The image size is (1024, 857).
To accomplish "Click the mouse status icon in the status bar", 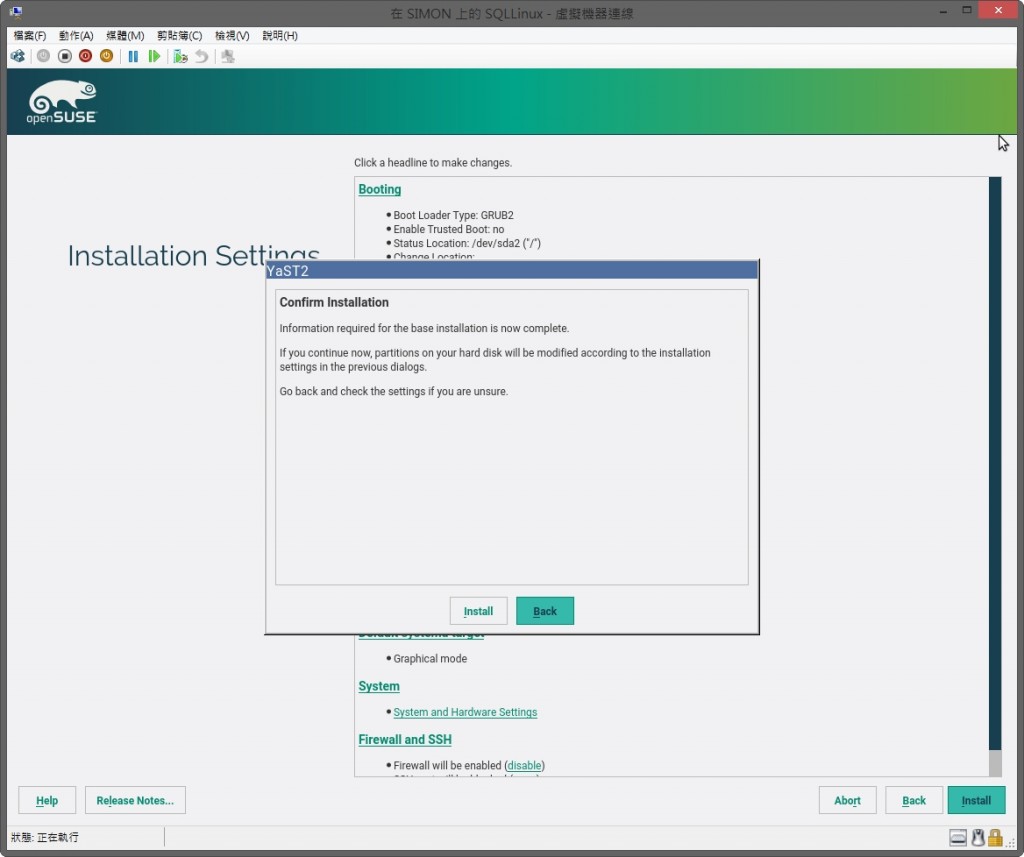I will point(978,837).
